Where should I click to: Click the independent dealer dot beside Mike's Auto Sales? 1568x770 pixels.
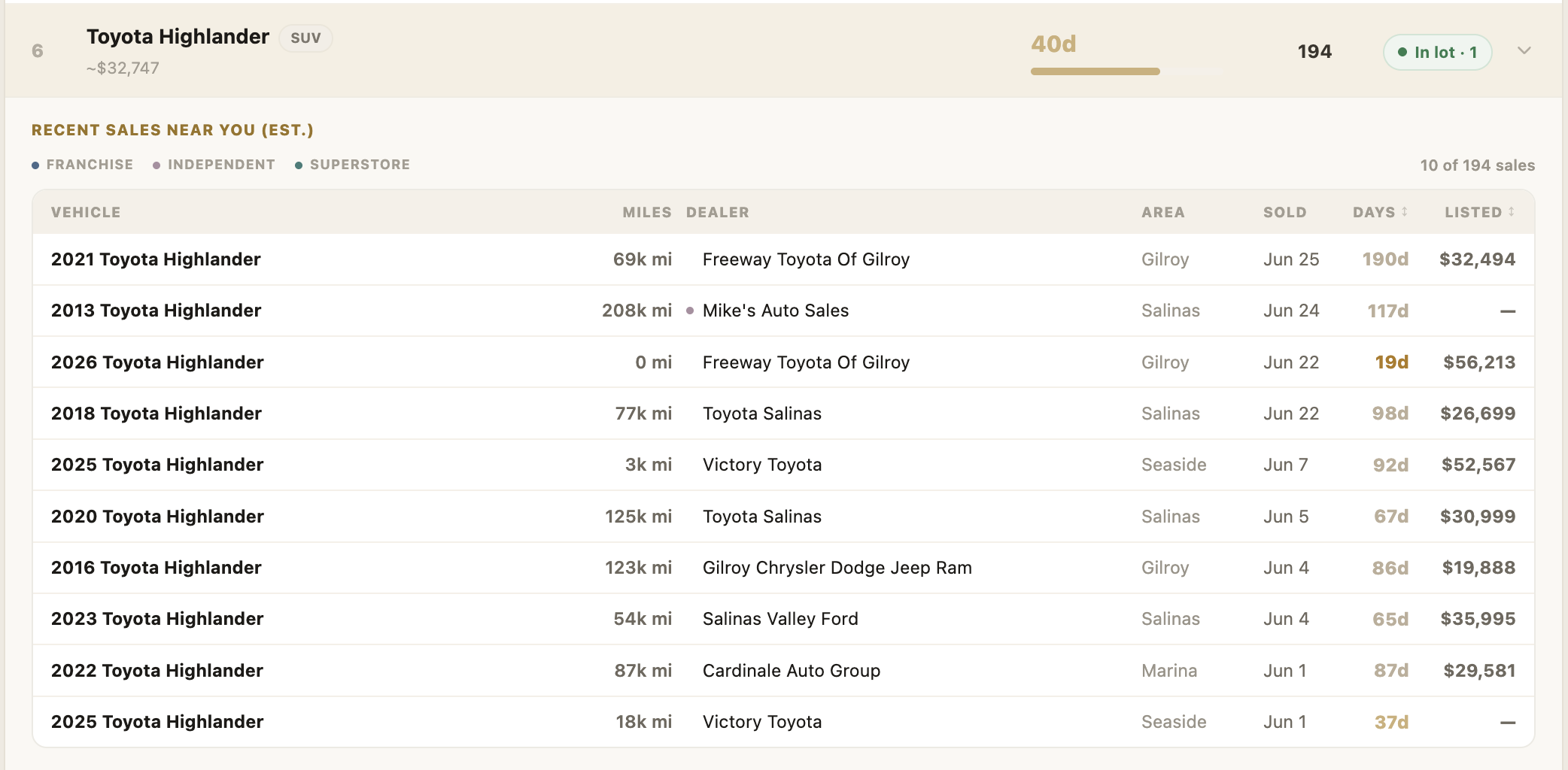click(x=690, y=311)
